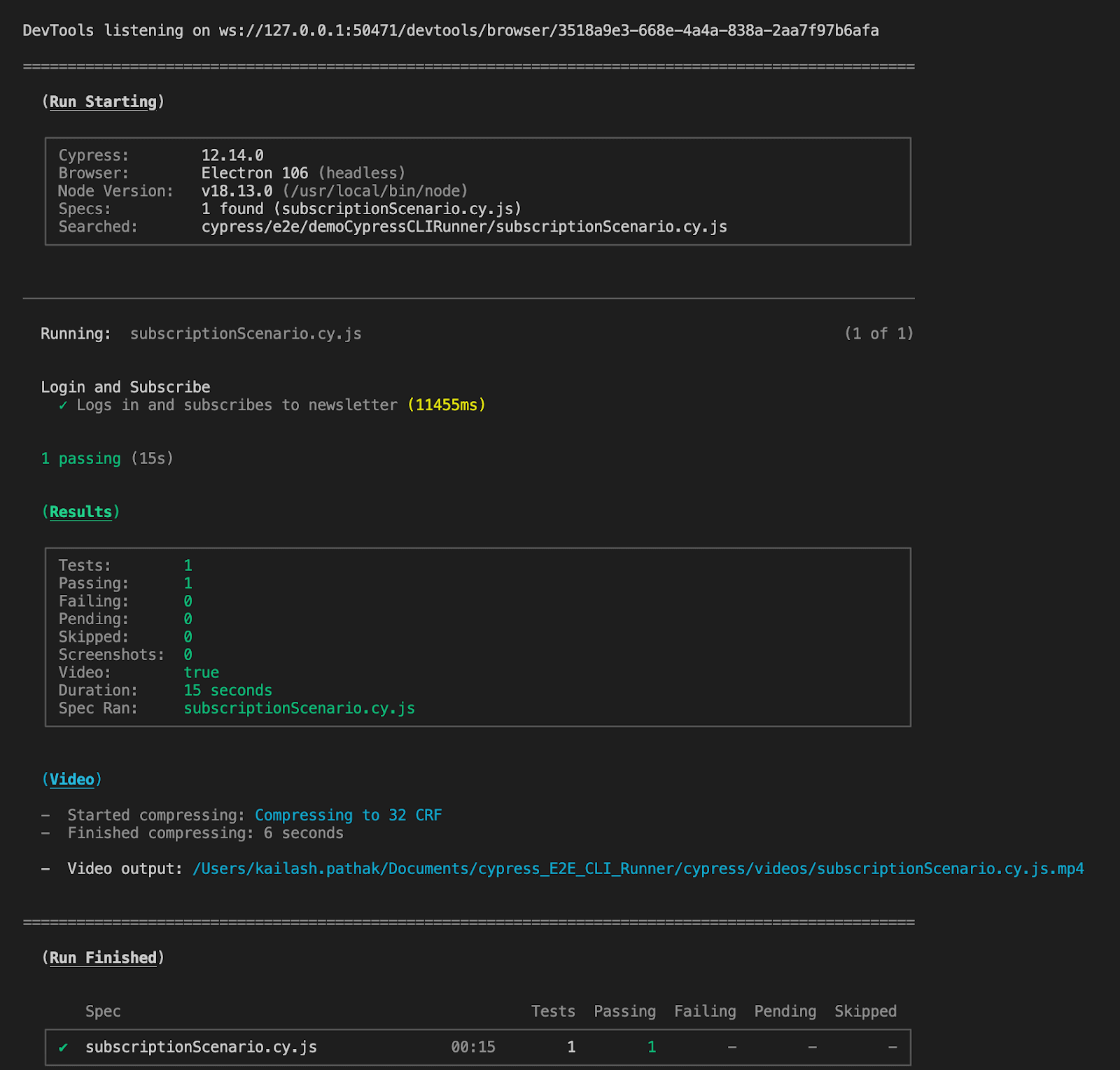Screen dimensions: 1120x1070
Task: Click the Run Finished heading
Action: [103, 957]
